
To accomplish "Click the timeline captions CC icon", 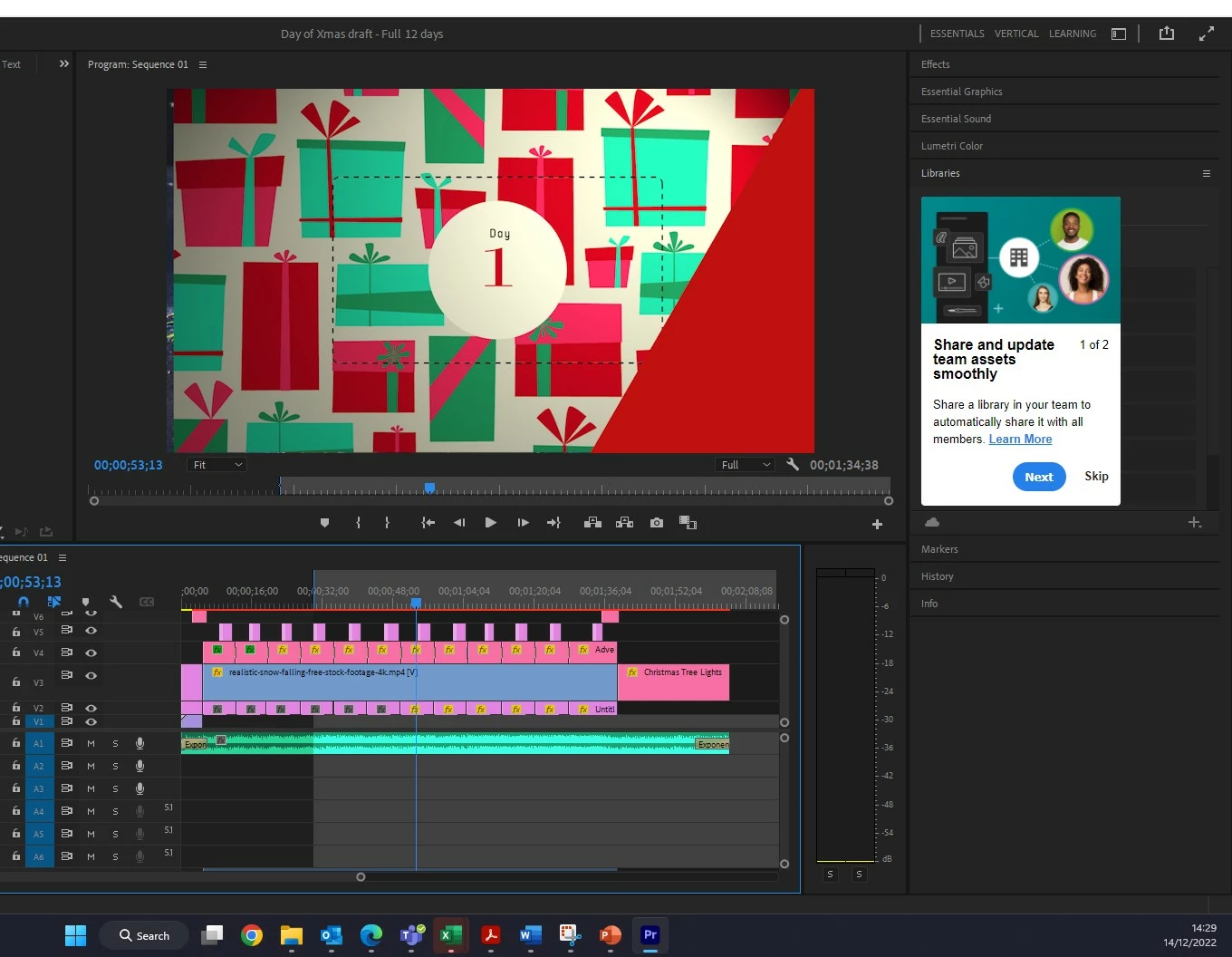I will tap(147, 602).
